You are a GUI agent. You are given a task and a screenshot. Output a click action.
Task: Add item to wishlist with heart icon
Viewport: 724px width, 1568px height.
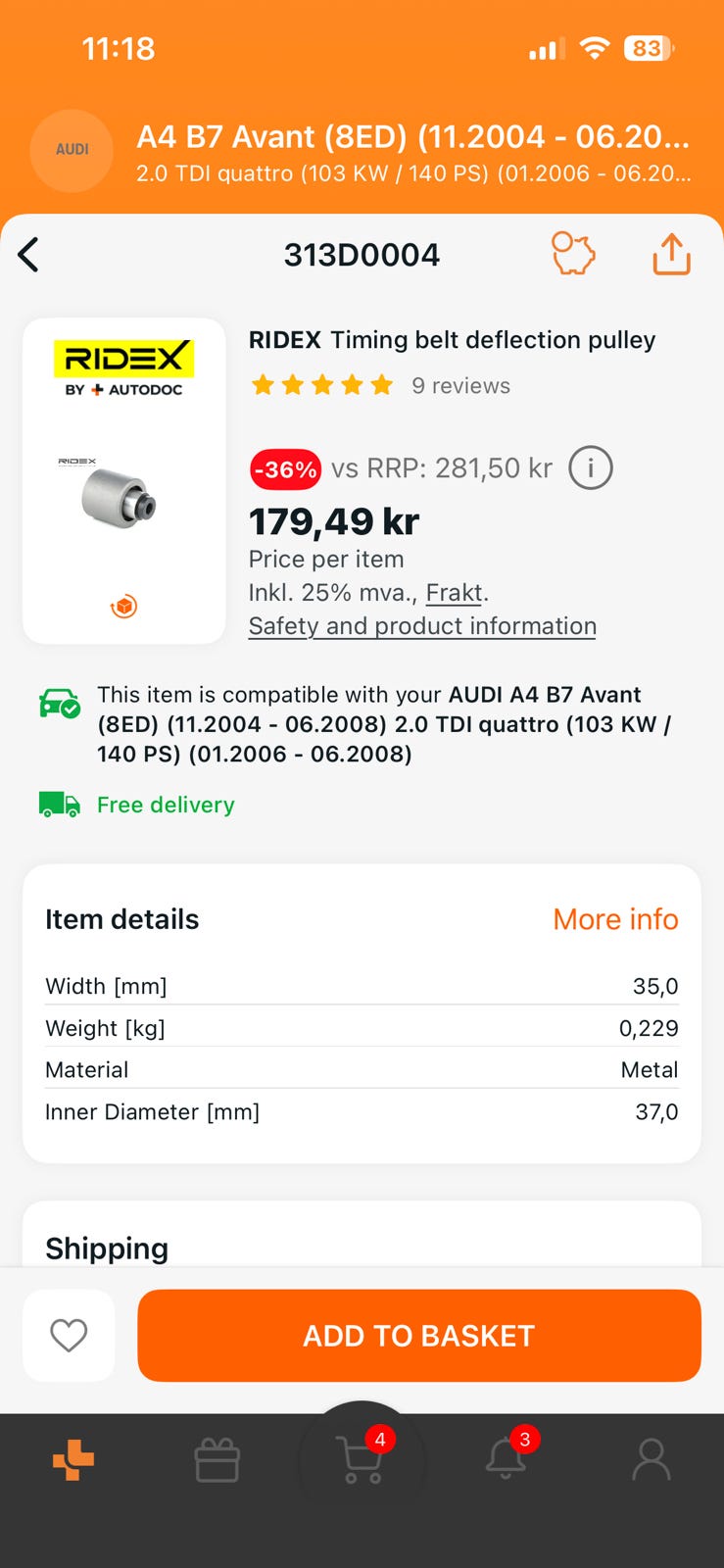(69, 1335)
